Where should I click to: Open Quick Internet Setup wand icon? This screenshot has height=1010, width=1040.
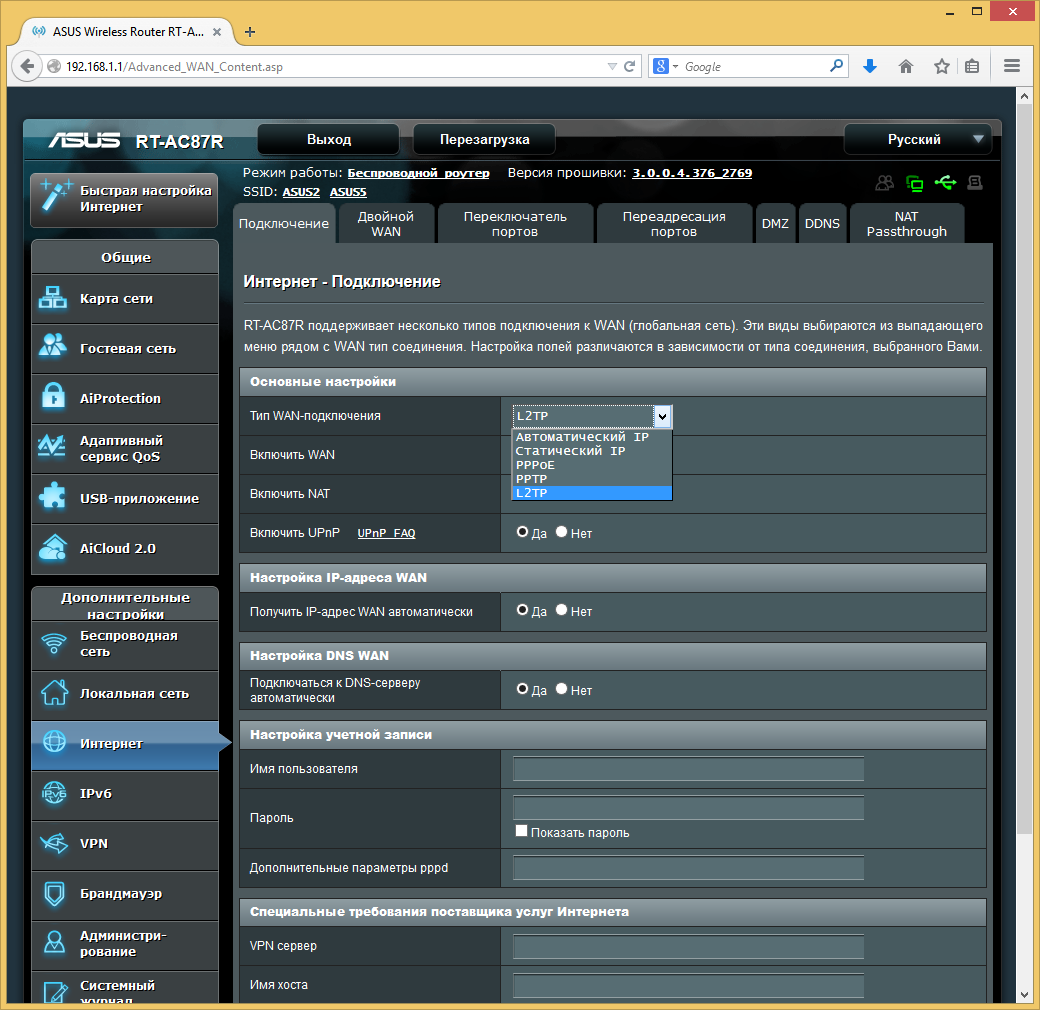(x=55, y=195)
